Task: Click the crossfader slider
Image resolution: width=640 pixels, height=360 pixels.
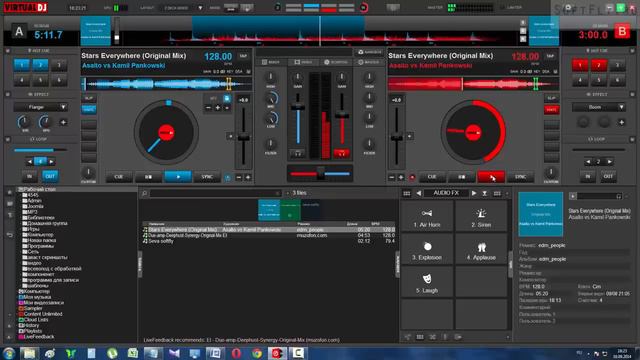Action: click(x=320, y=174)
